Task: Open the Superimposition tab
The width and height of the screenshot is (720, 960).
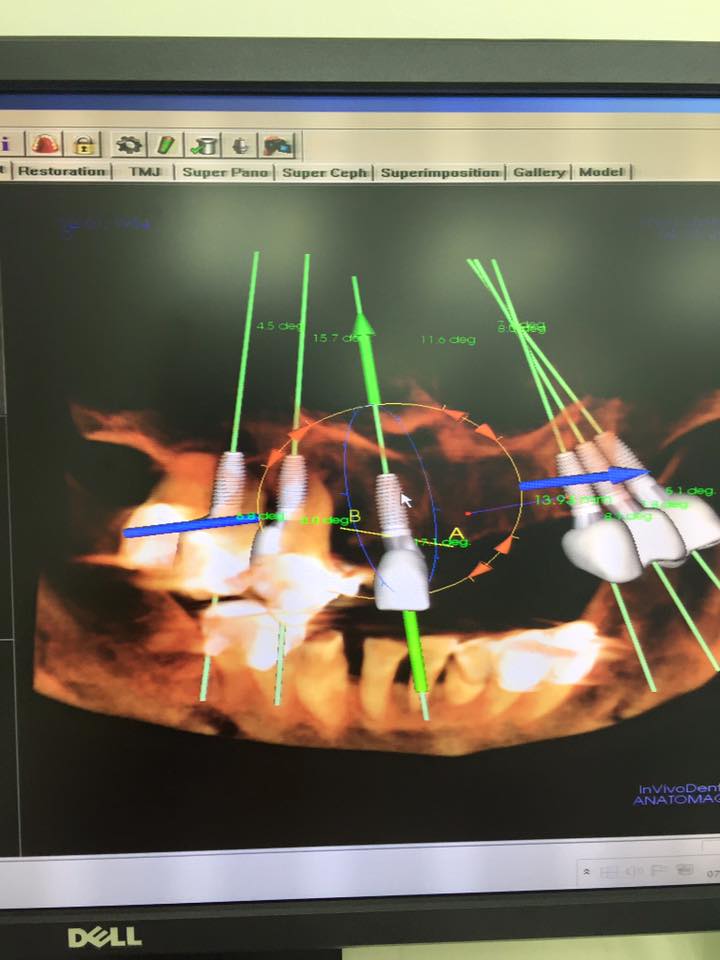Action: coord(440,173)
